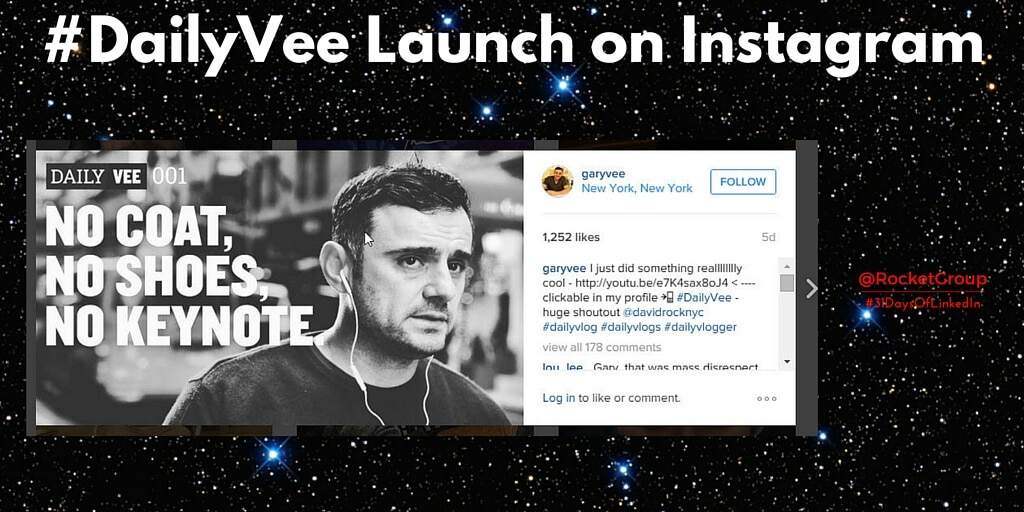This screenshot has height=512, width=1024.
Task: Open the #dailyvlogs hashtag
Action: tap(630, 327)
